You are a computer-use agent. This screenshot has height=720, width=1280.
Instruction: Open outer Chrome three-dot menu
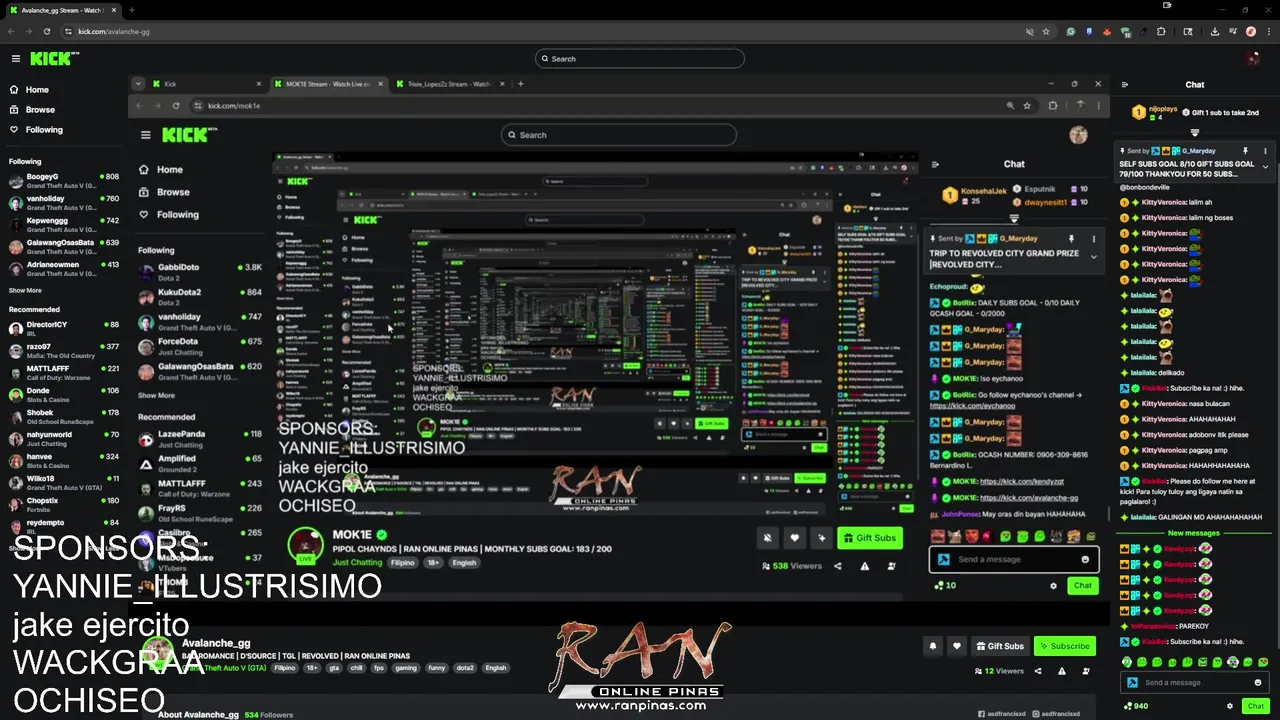tap(1269, 31)
